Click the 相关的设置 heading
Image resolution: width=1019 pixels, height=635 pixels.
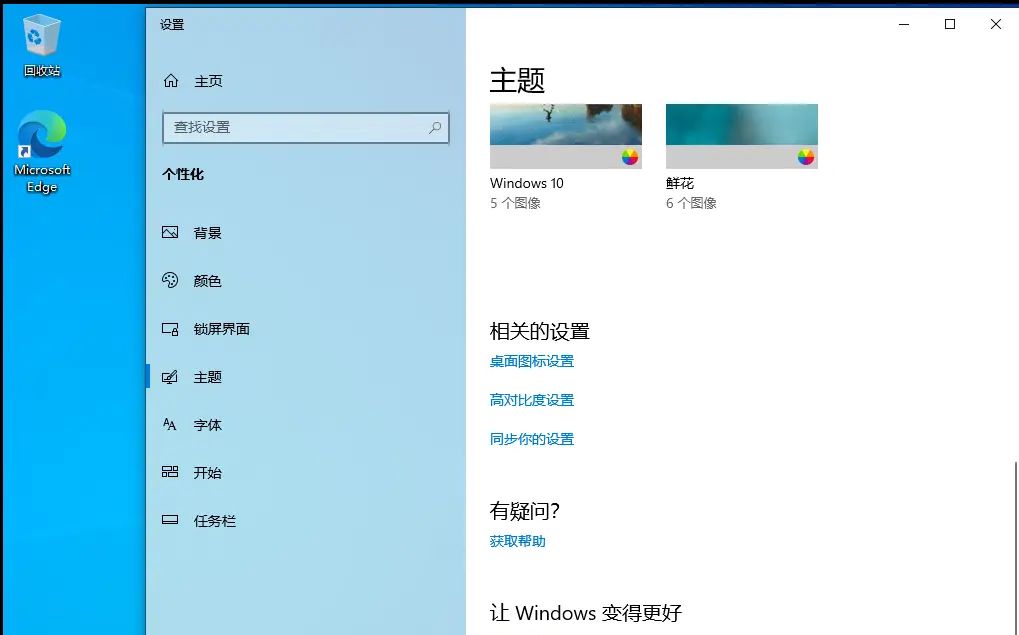pos(539,331)
